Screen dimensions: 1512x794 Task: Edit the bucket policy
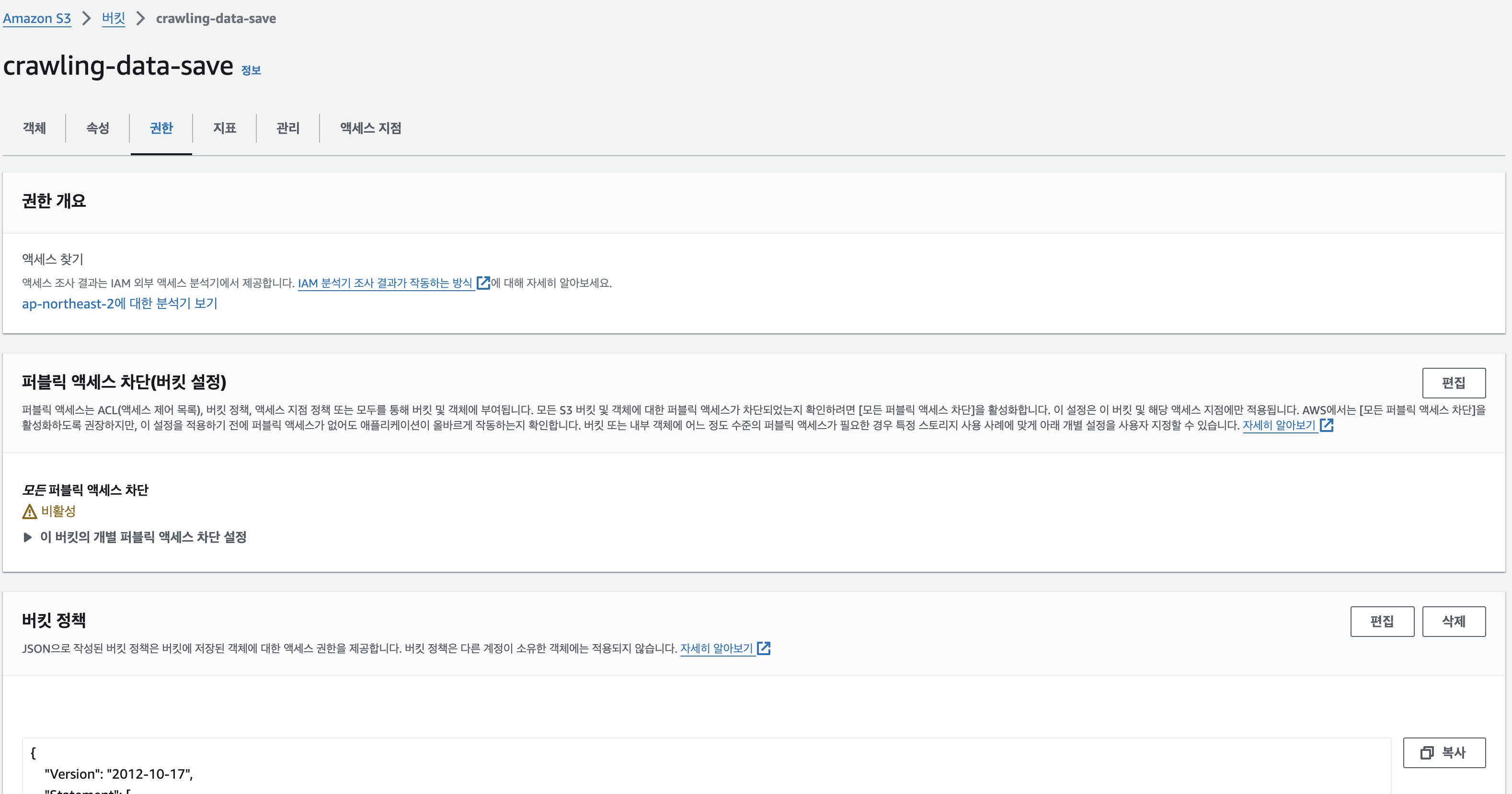coord(1382,621)
